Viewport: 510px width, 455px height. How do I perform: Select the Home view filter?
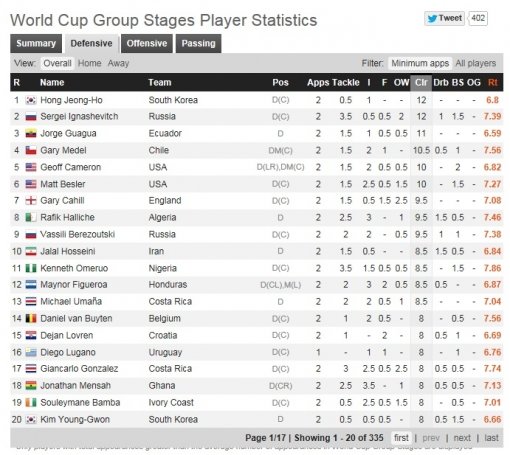click(x=90, y=63)
